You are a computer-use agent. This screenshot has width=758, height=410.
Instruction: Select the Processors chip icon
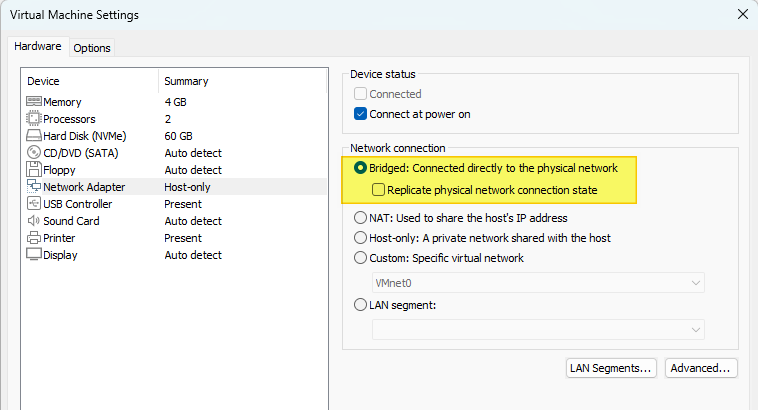[x=33, y=118]
